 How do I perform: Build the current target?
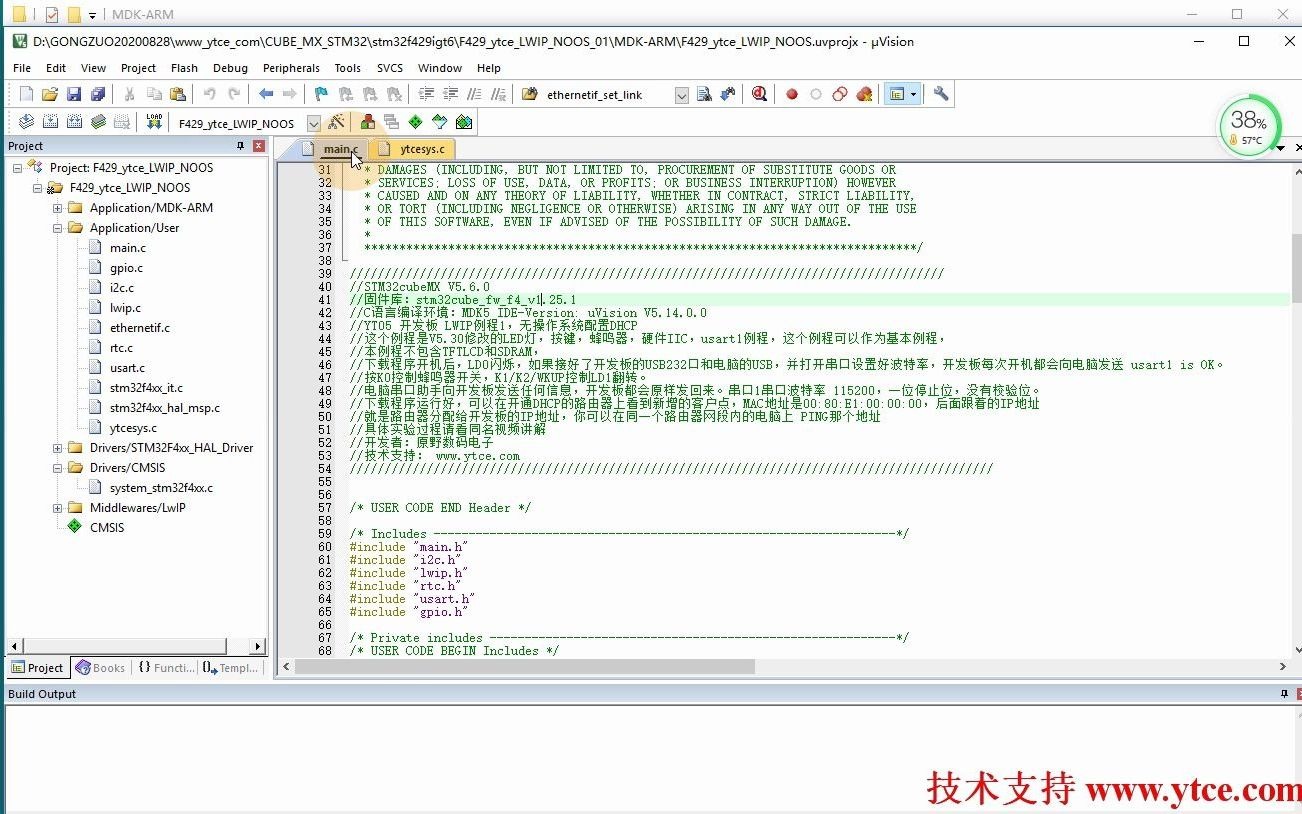[x=50, y=121]
